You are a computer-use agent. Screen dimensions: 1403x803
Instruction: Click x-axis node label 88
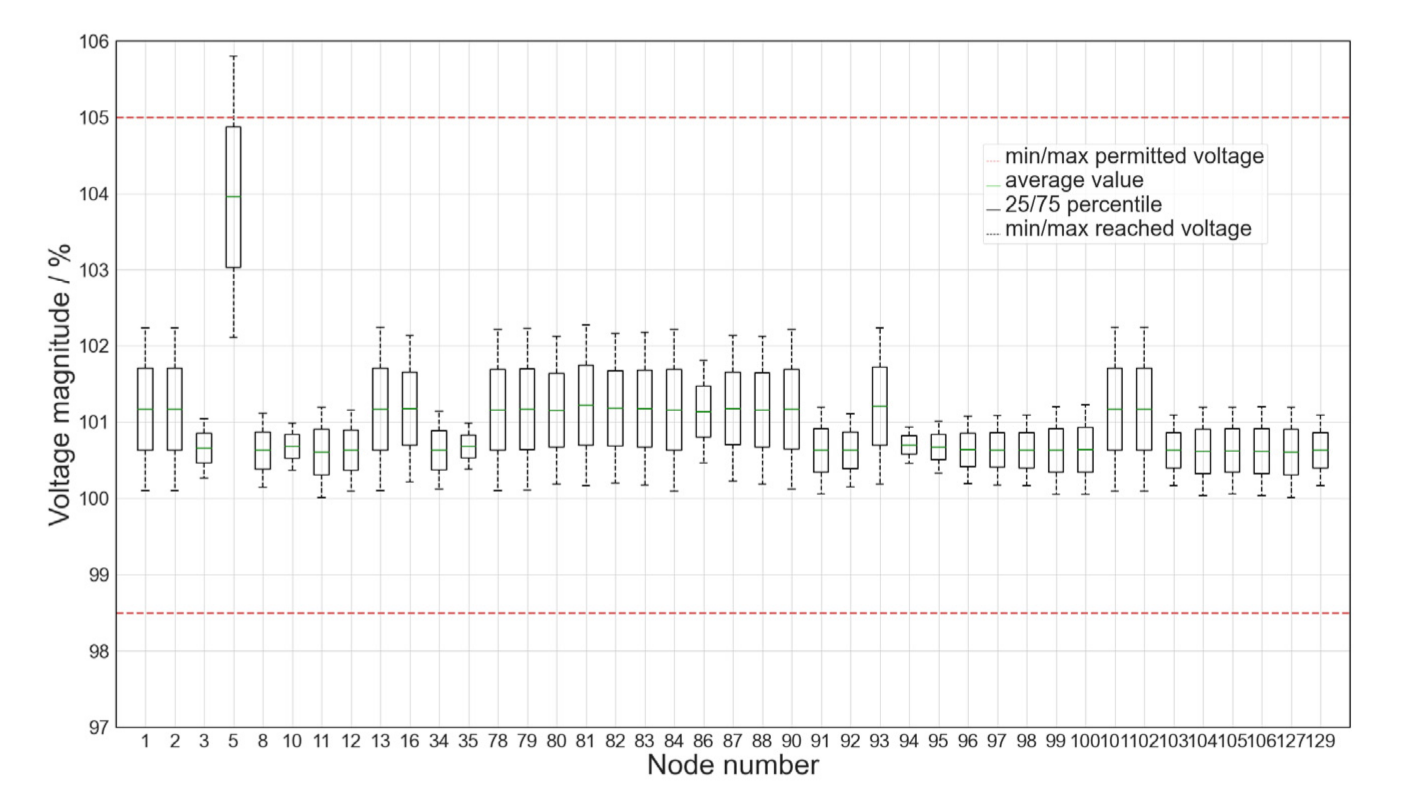762,742
